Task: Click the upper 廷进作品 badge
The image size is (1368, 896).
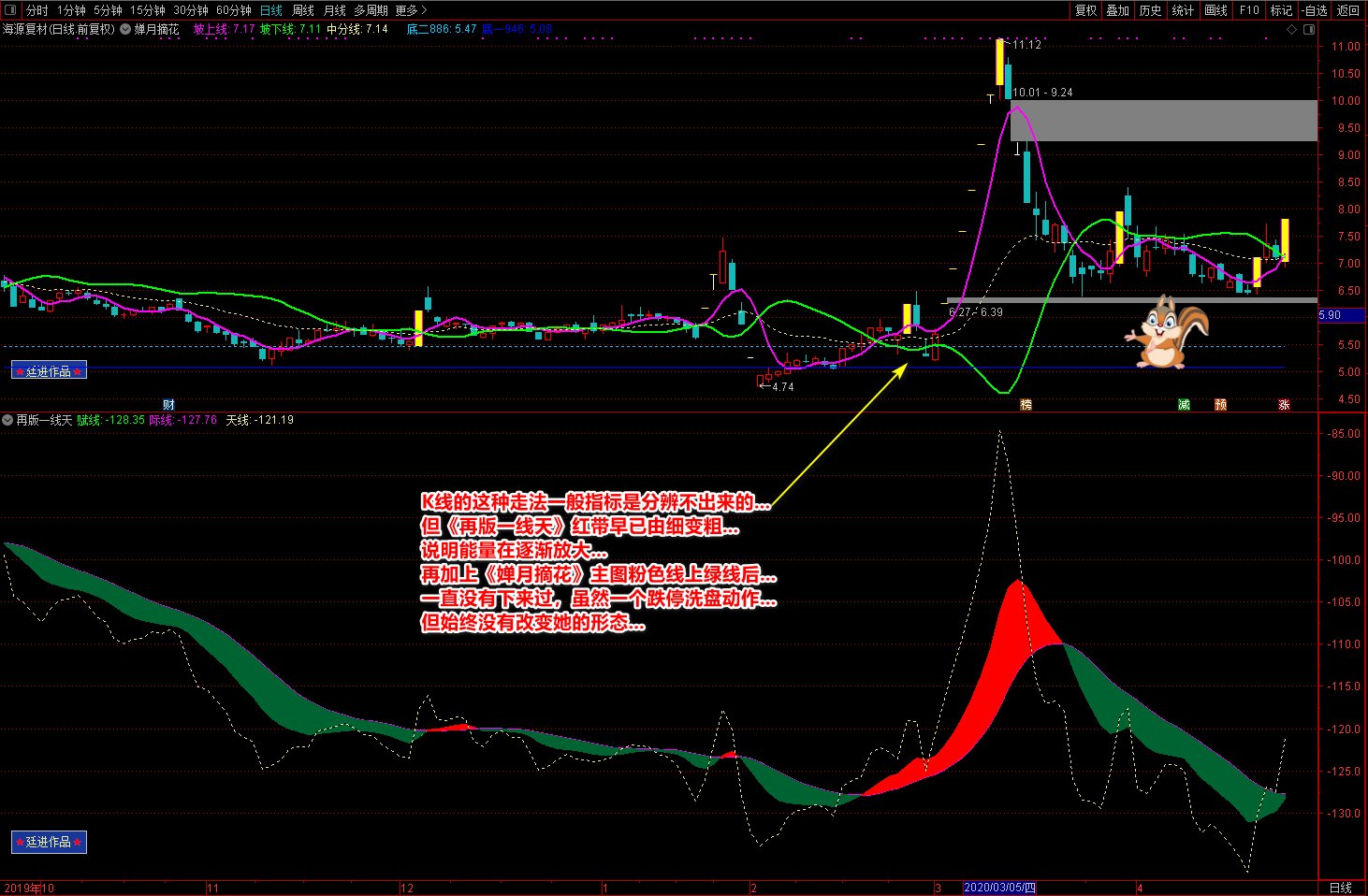Action: click(x=49, y=371)
